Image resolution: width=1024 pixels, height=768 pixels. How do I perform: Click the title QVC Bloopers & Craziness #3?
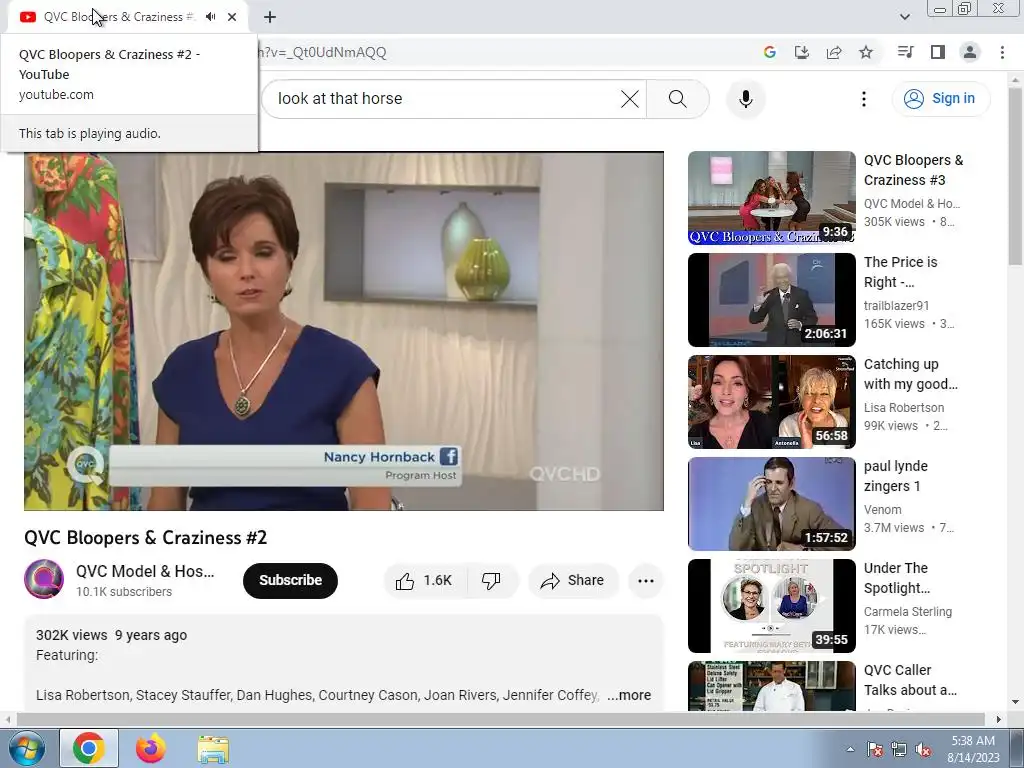pos(913,170)
